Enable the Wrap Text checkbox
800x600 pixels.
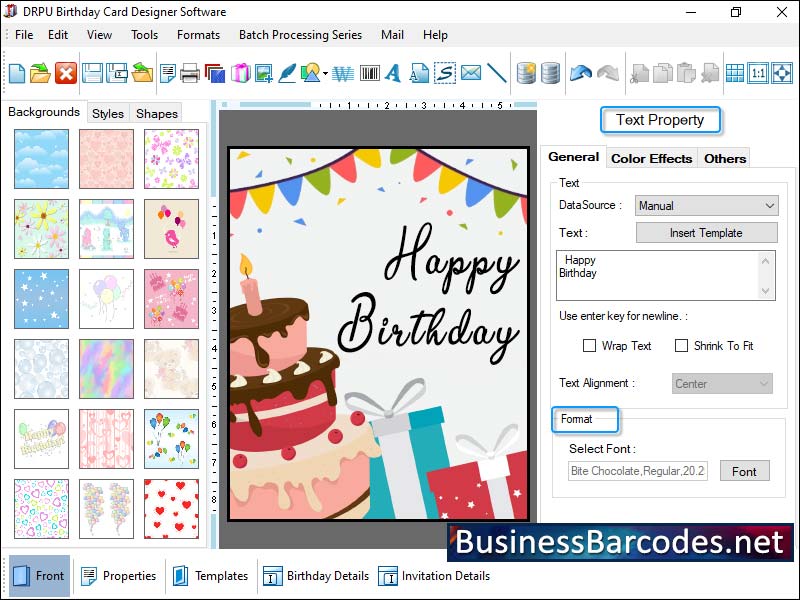pos(590,345)
